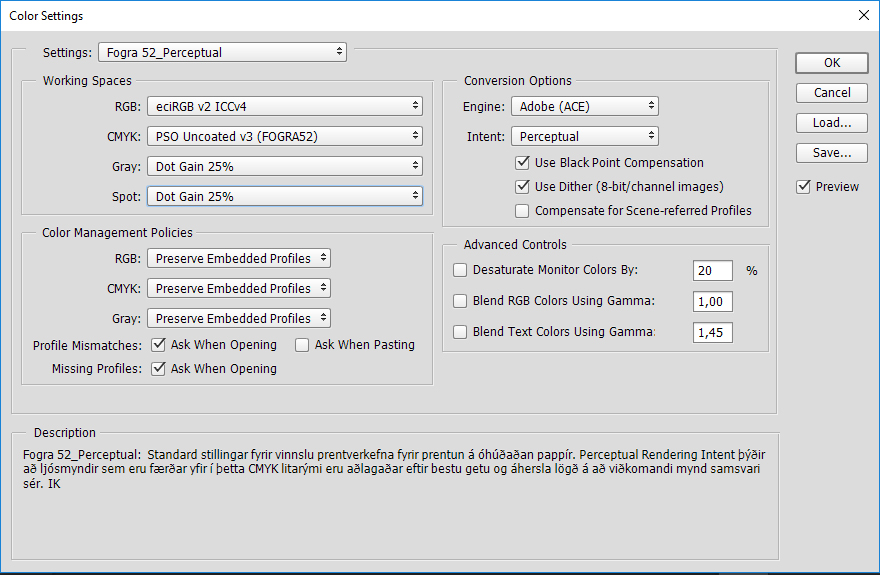Open the RGB color management policy dropdown
Screen dimensions: 880x575
coord(238,258)
